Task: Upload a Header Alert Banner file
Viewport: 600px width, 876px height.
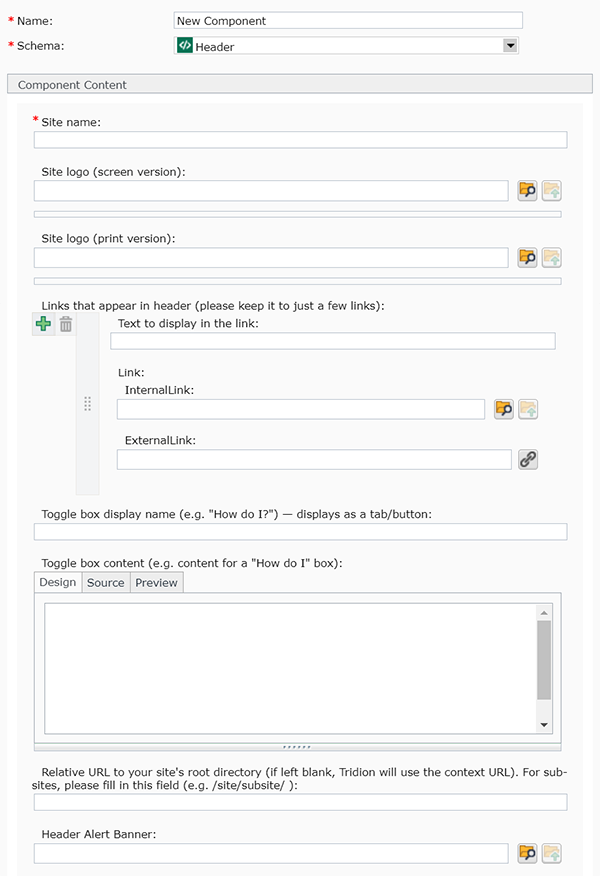Action: coord(551,853)
